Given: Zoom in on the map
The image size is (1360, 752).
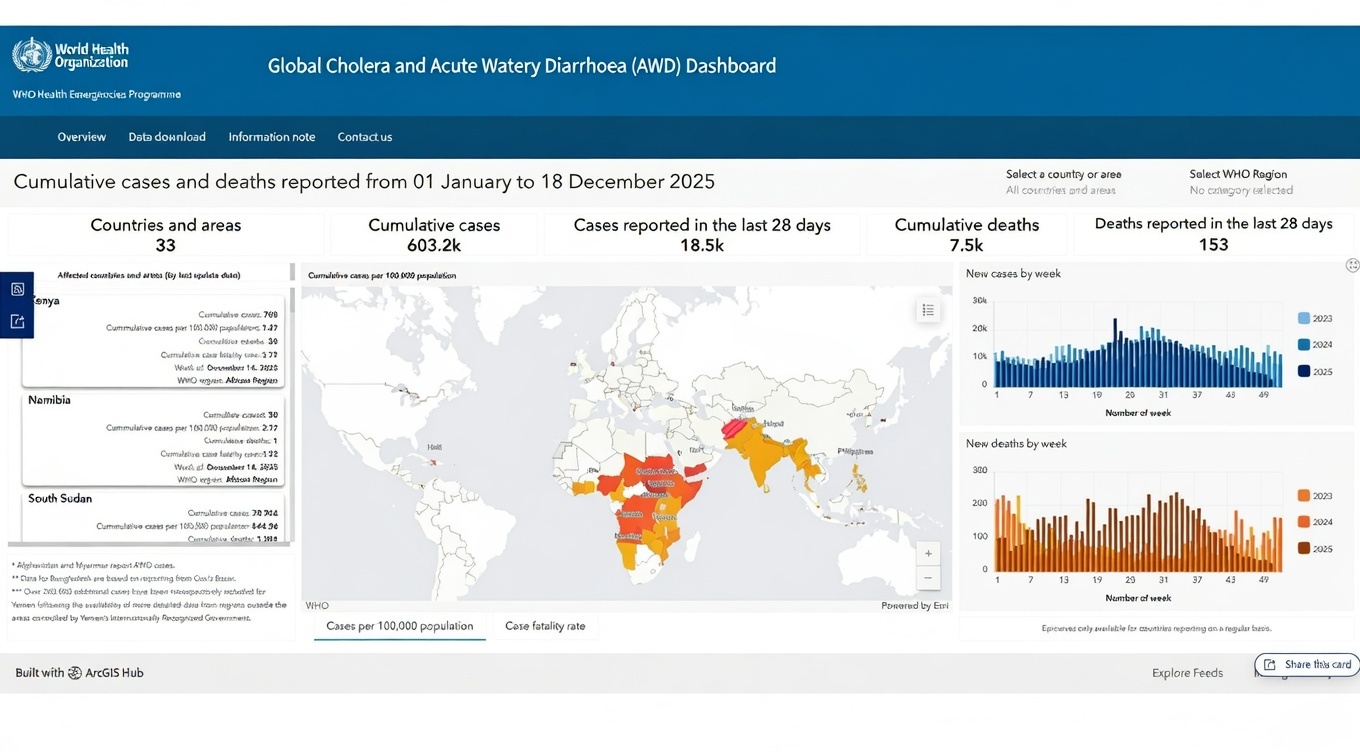Looking at the screenshot, I should (928, 554).
